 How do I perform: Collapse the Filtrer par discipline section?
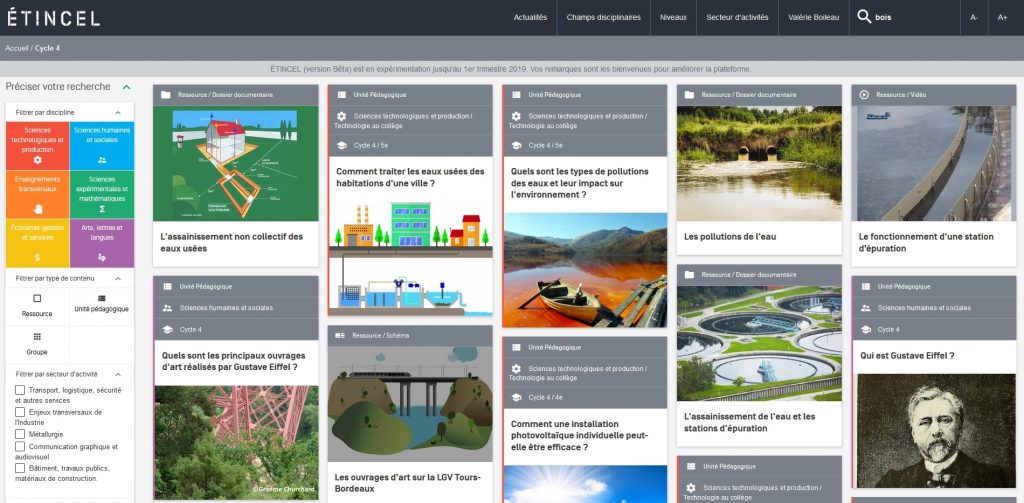(x=117, y=112)
